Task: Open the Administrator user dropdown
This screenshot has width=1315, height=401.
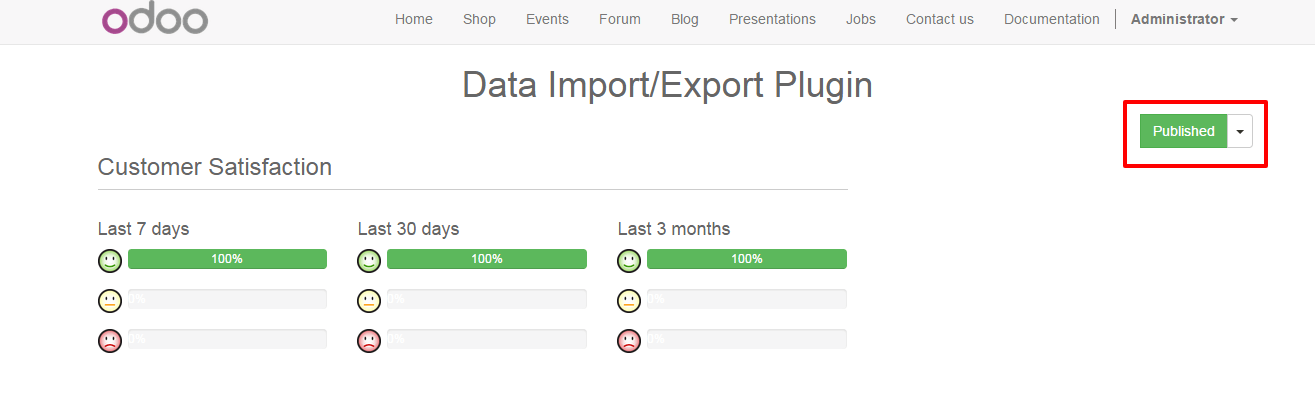Action: click(x=1184, y=19)
